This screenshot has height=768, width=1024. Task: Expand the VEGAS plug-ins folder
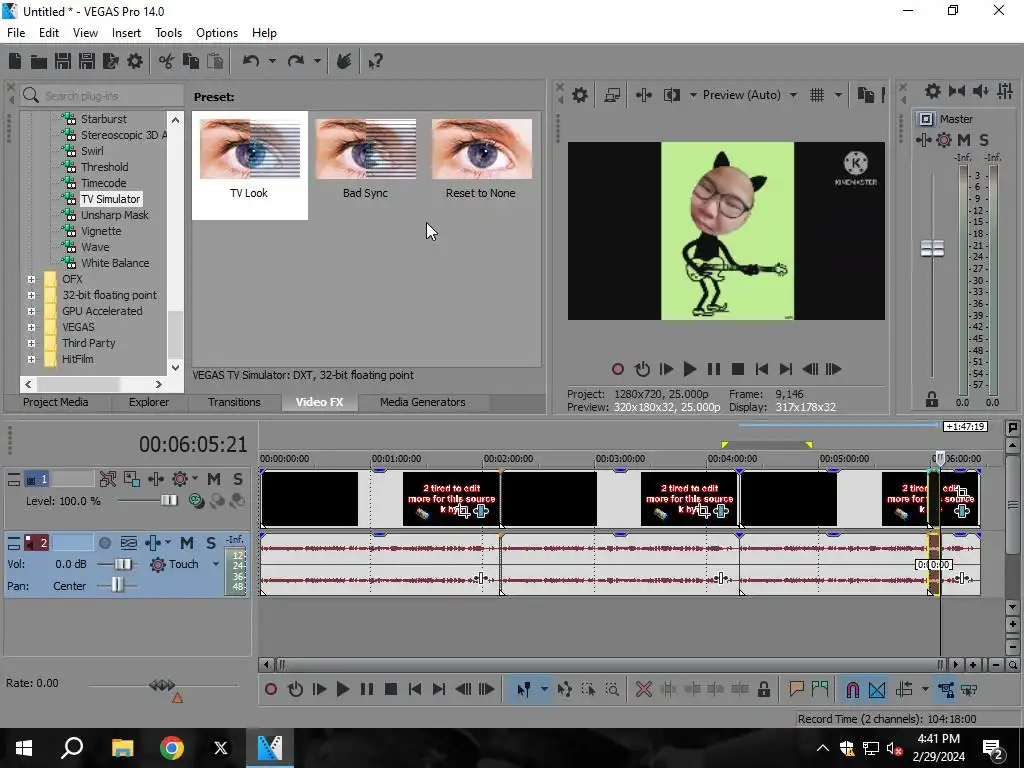point(31,327)
